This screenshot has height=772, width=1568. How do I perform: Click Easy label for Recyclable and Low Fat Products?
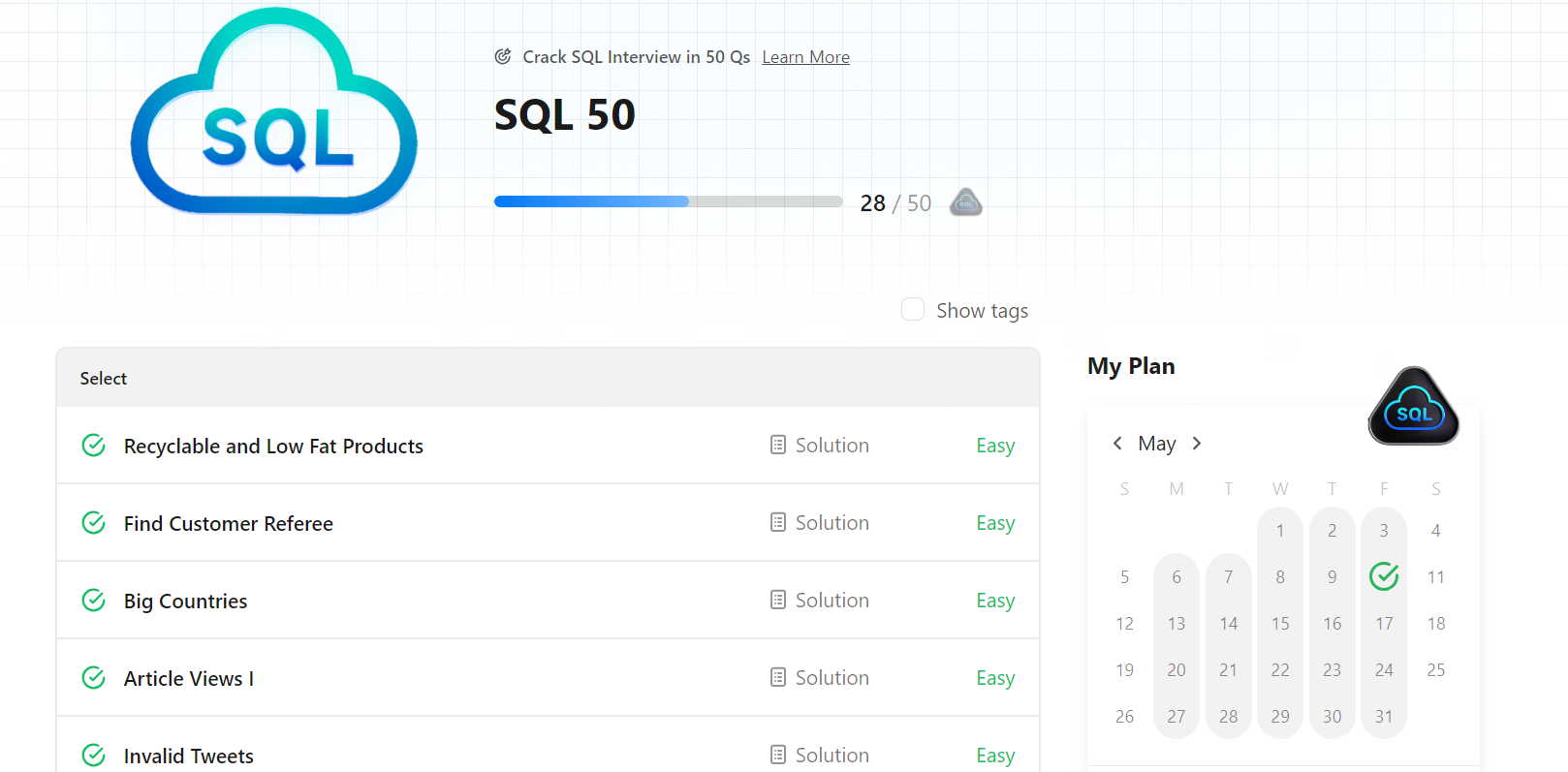[995, 446]
